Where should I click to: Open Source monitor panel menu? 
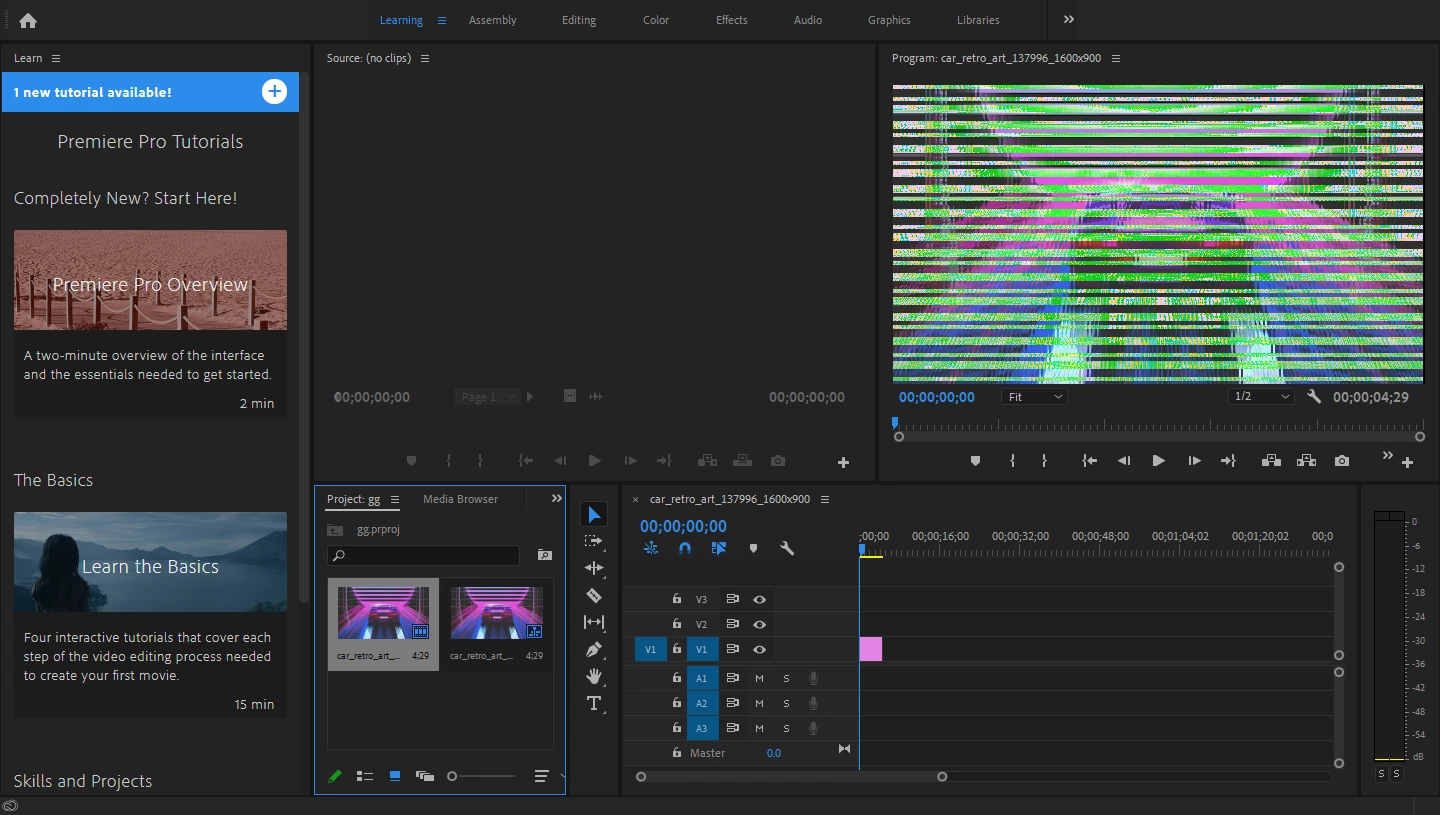pyautogui.click(x=425, y=58)
